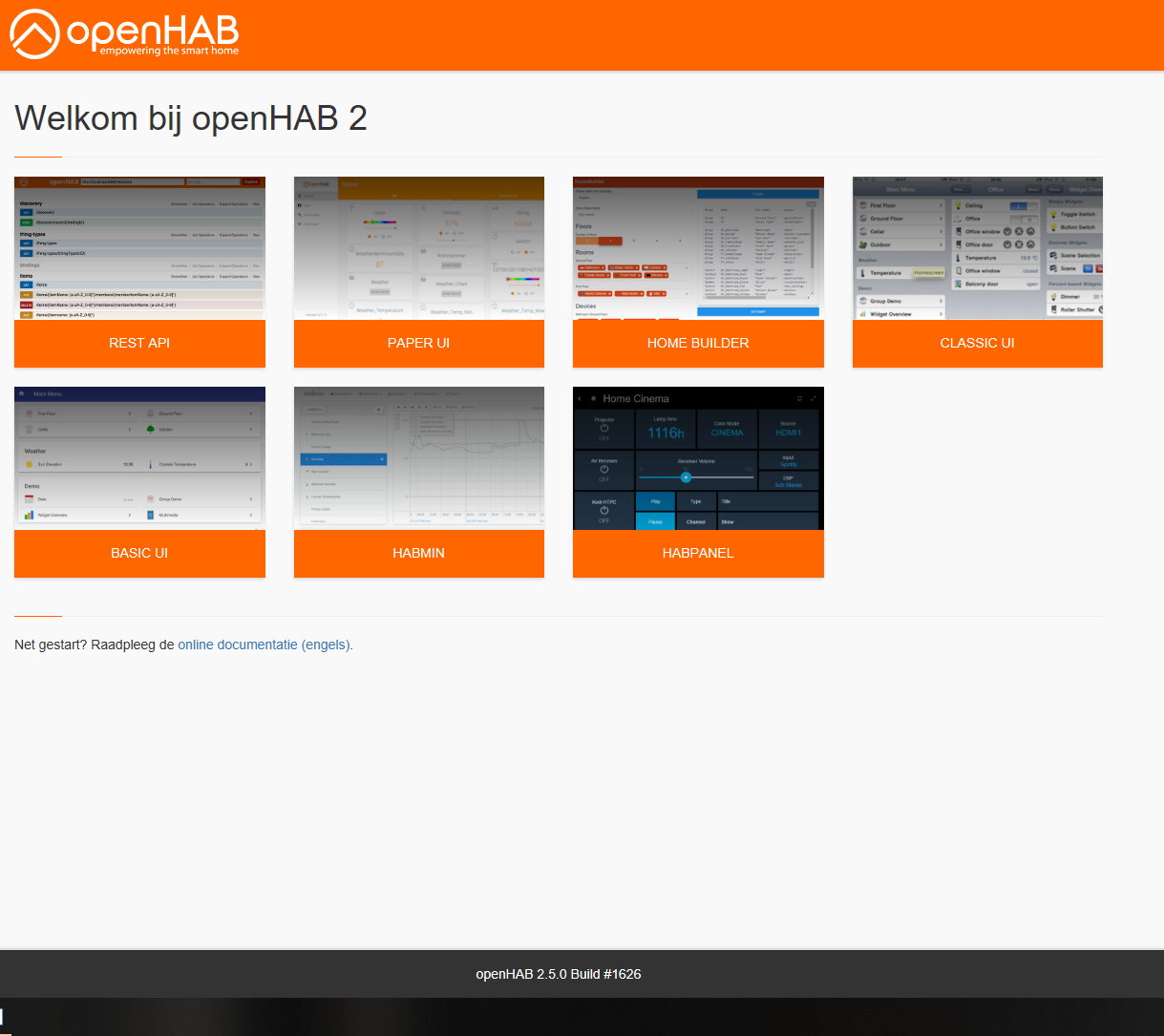Click the Paper UI preview thumbnail
1164x1036 pixels.
click(418, 248)
